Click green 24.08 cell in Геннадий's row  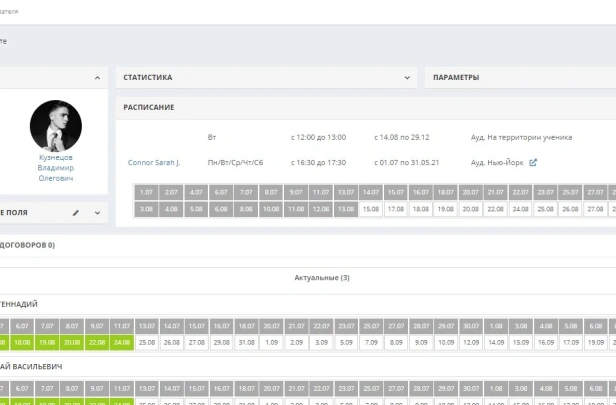point(121,342)
